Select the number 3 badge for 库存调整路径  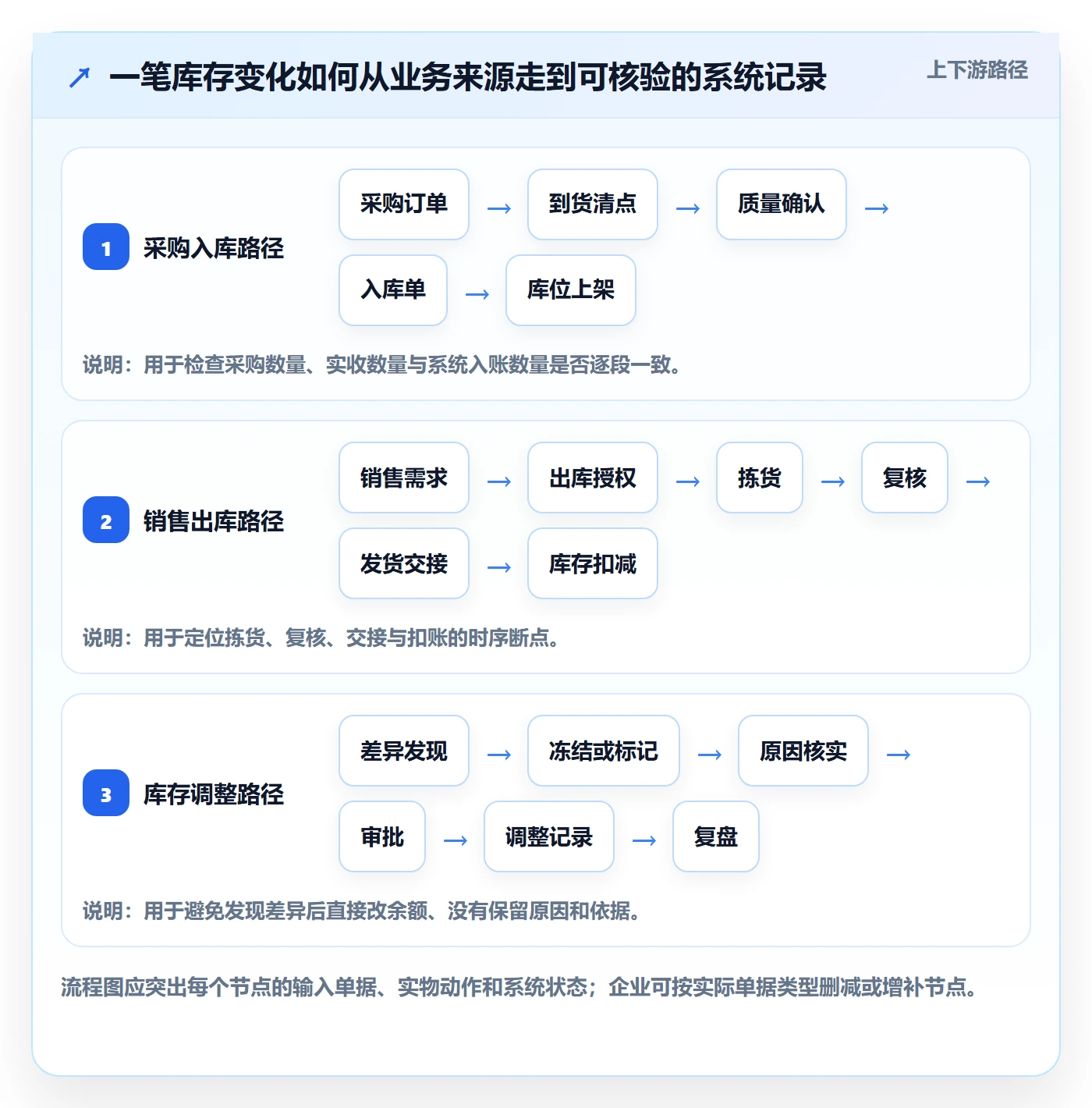coord(106,793)
